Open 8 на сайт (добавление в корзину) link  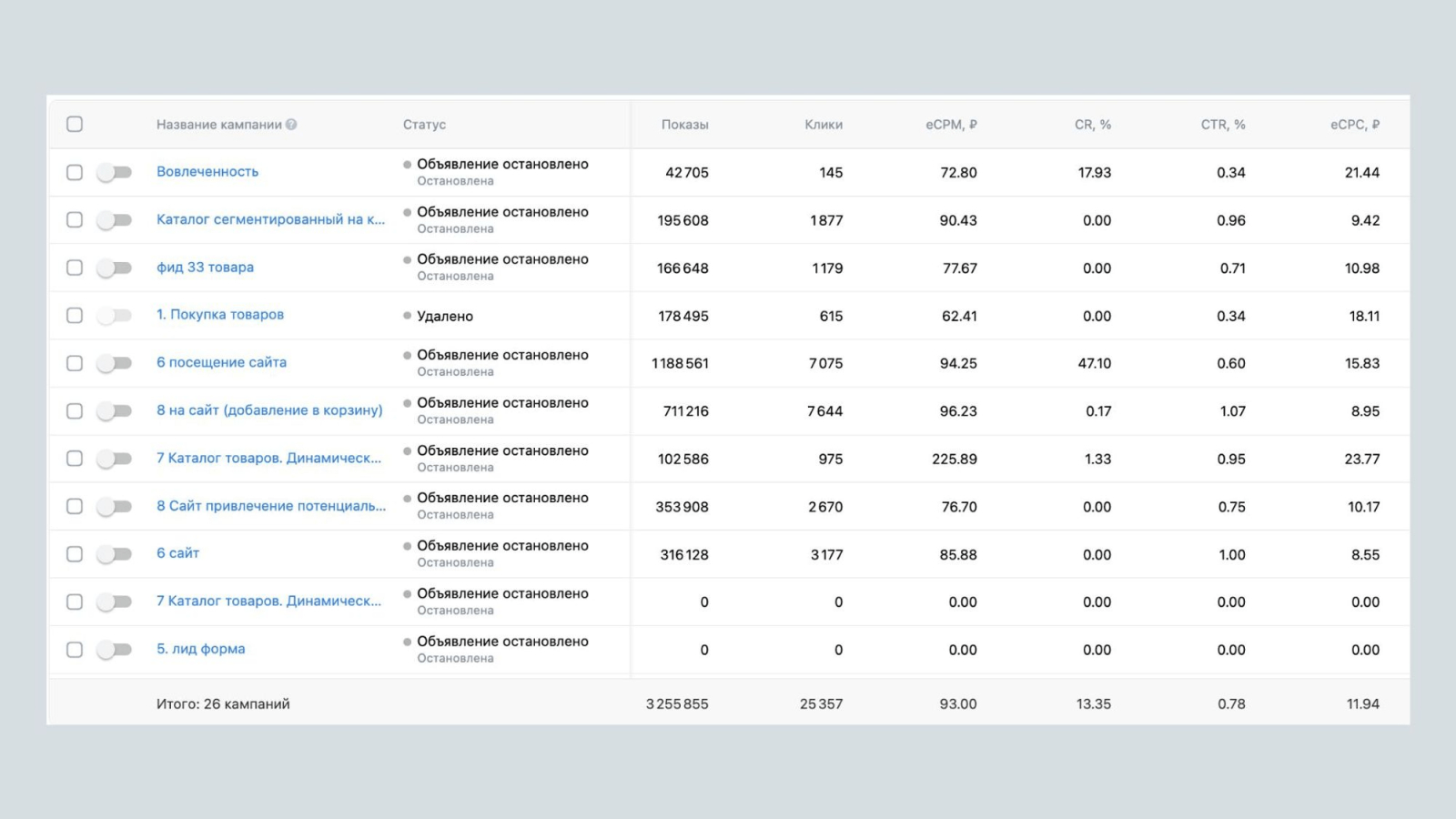coord(269,410)
